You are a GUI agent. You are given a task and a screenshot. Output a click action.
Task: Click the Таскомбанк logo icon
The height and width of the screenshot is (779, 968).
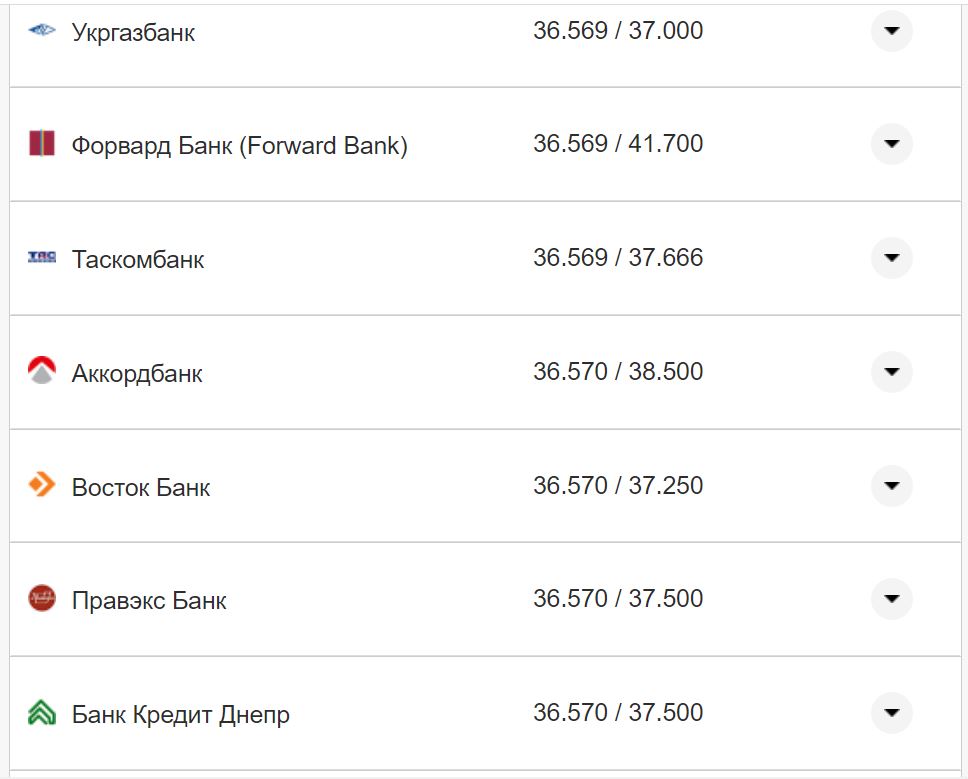[x=42, y=258]
